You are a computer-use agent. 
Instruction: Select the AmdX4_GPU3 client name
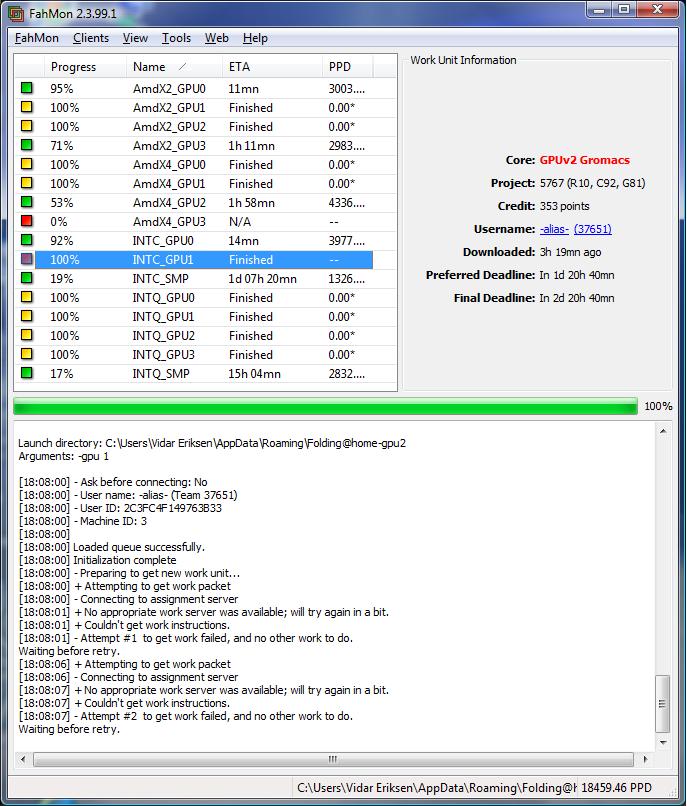coord(169,222)
